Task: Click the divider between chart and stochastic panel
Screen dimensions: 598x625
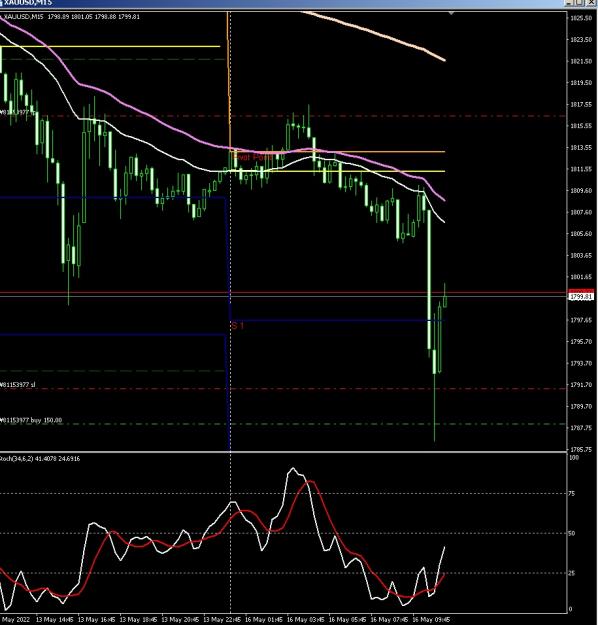Action: coord(283,452)
